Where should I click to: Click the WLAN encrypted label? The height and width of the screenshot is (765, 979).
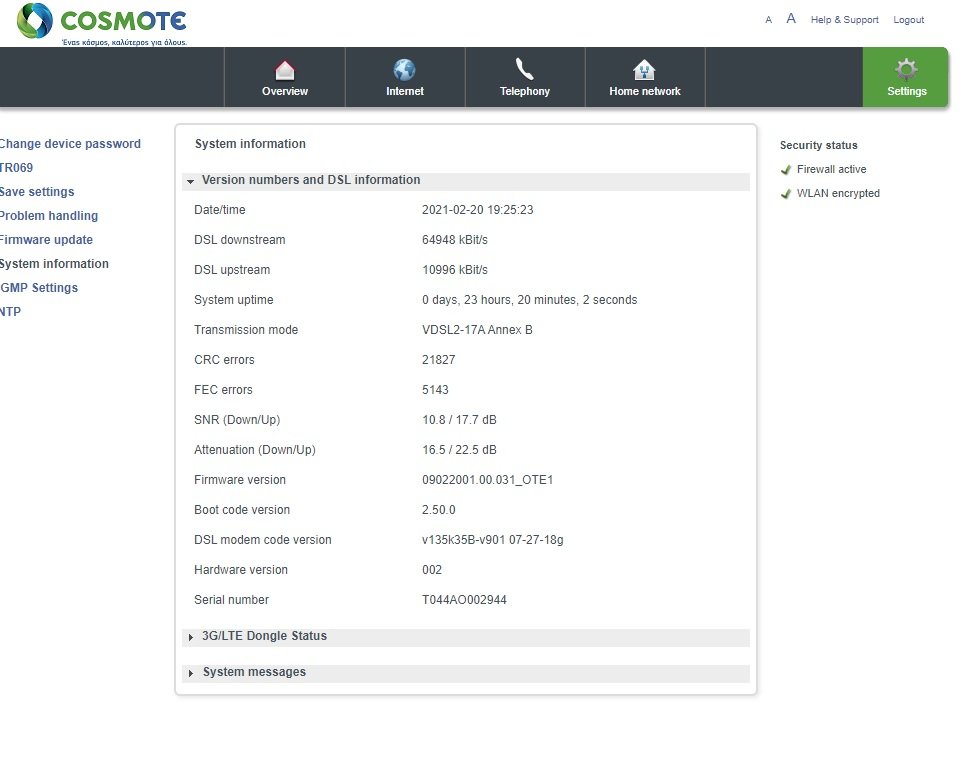(x=838, y=194)
